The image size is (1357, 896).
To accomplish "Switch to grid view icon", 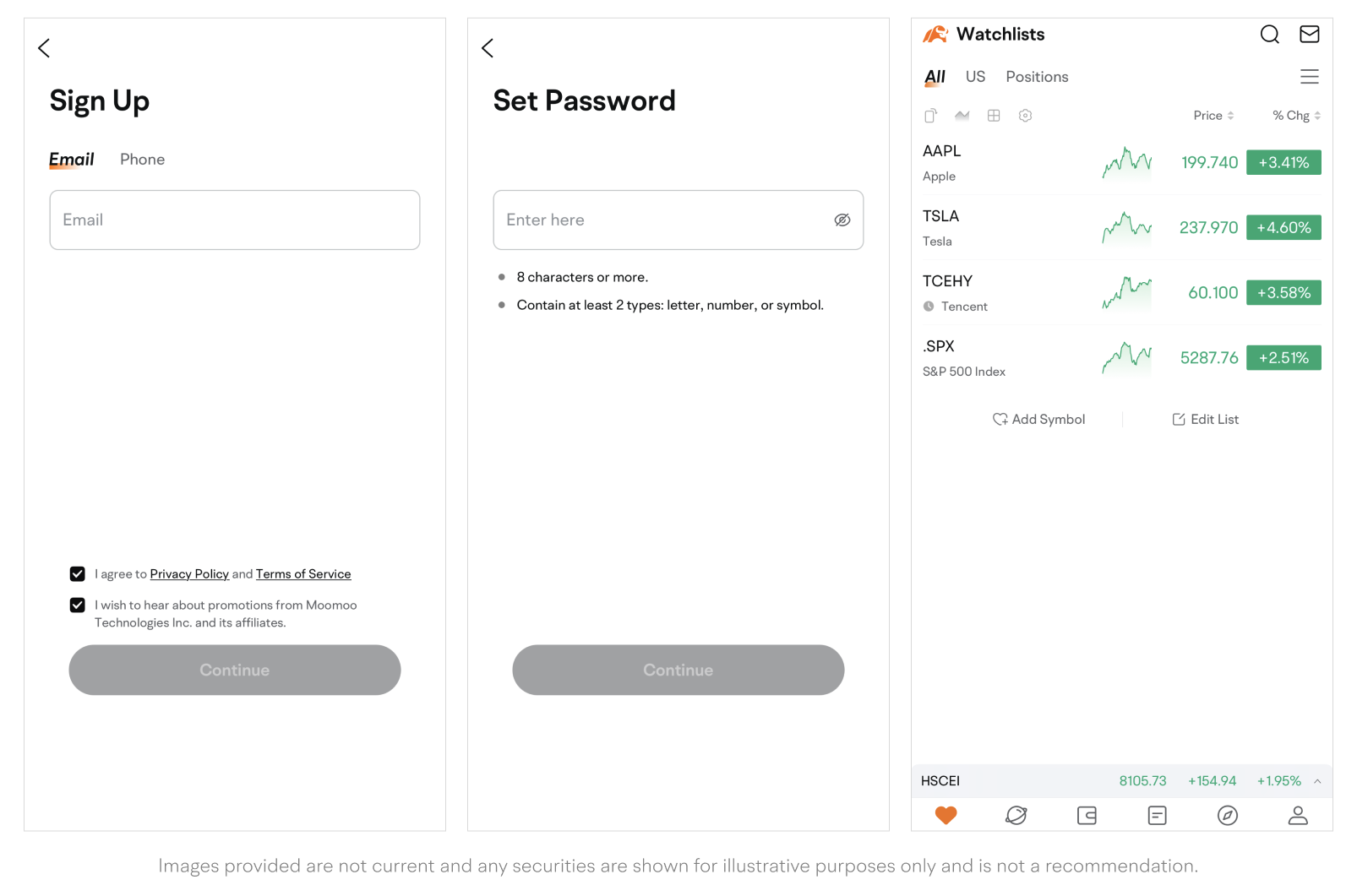I will 994,116.
